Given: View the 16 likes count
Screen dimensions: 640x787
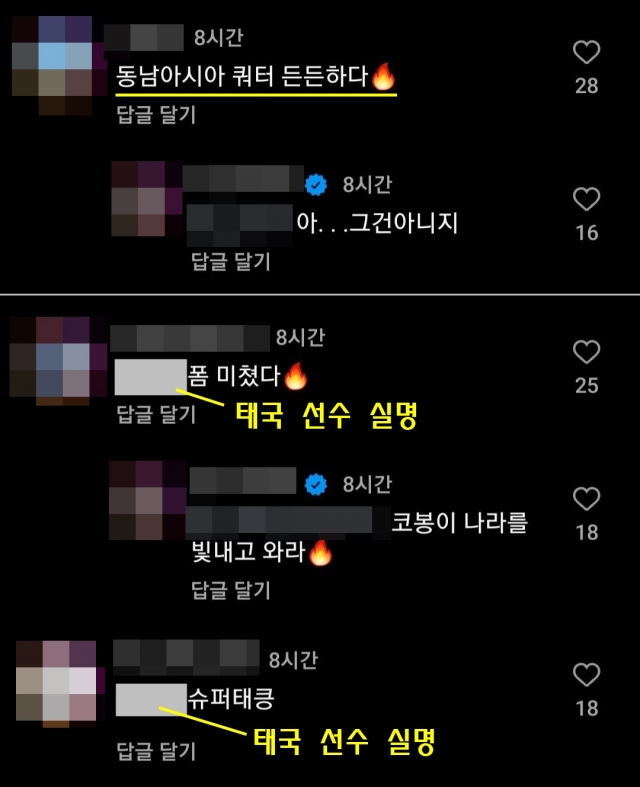Looking at the screenshot, I should (x=586, y=233).
